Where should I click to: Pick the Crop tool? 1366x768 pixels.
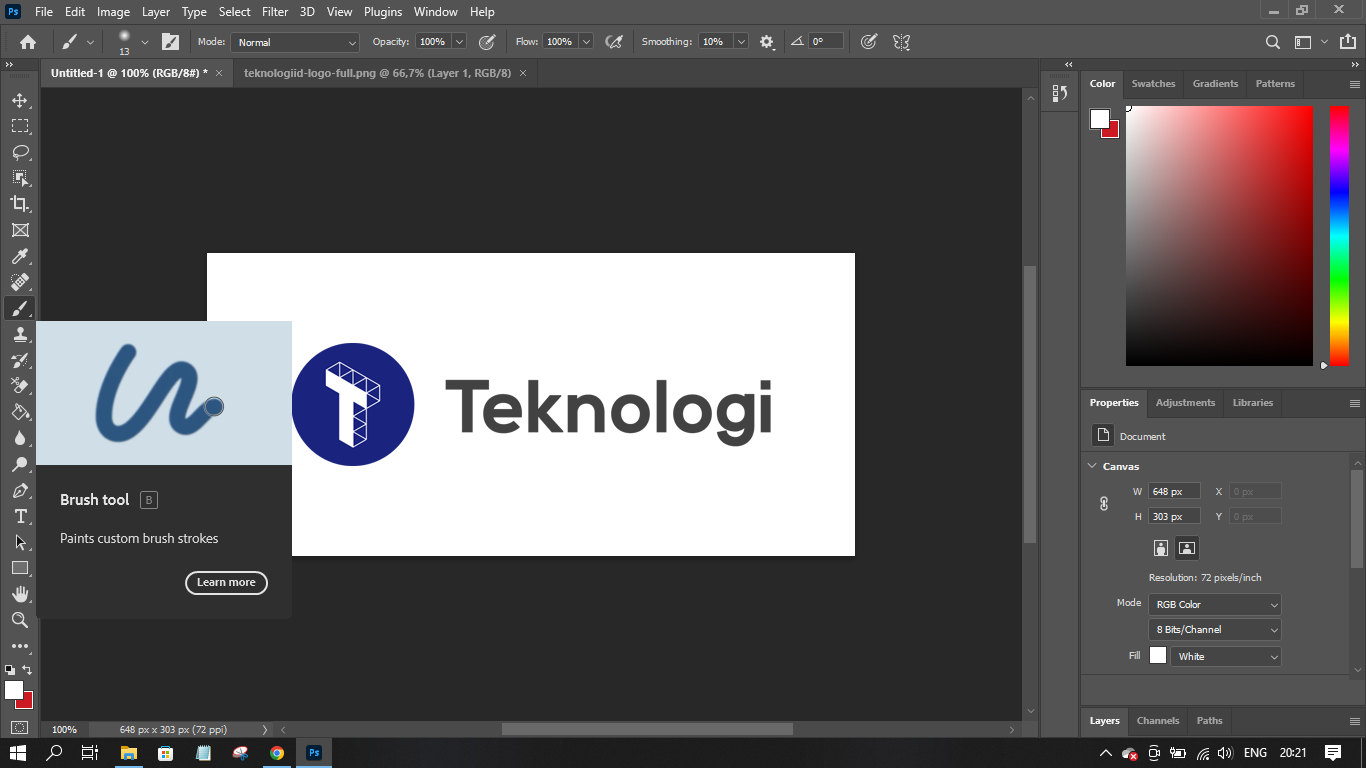(19, 204)
